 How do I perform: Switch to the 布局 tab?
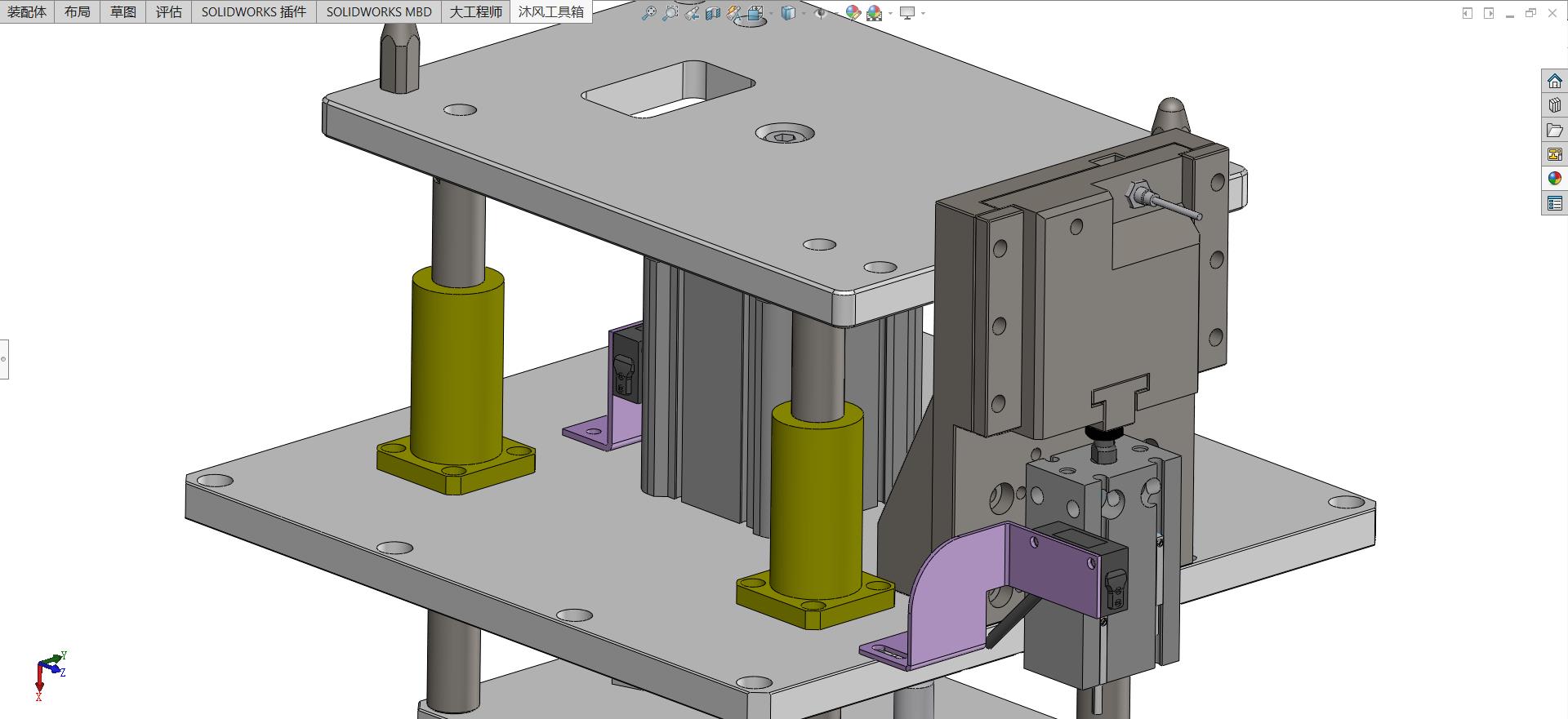[78, 11]
